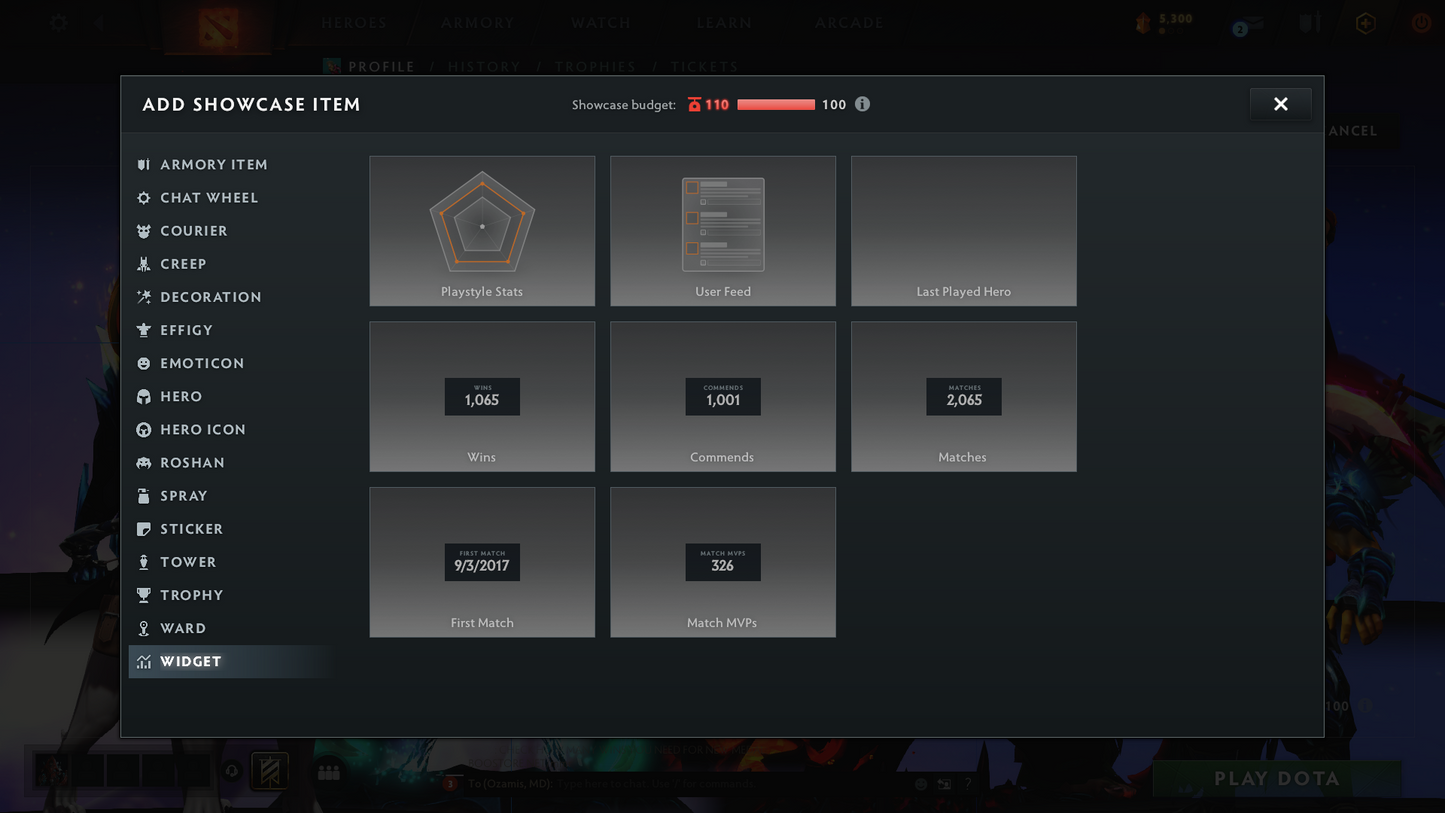Click the Profile tab
Image resolution: width=1445 pixels, height=813 pixels.
(381, 67)
